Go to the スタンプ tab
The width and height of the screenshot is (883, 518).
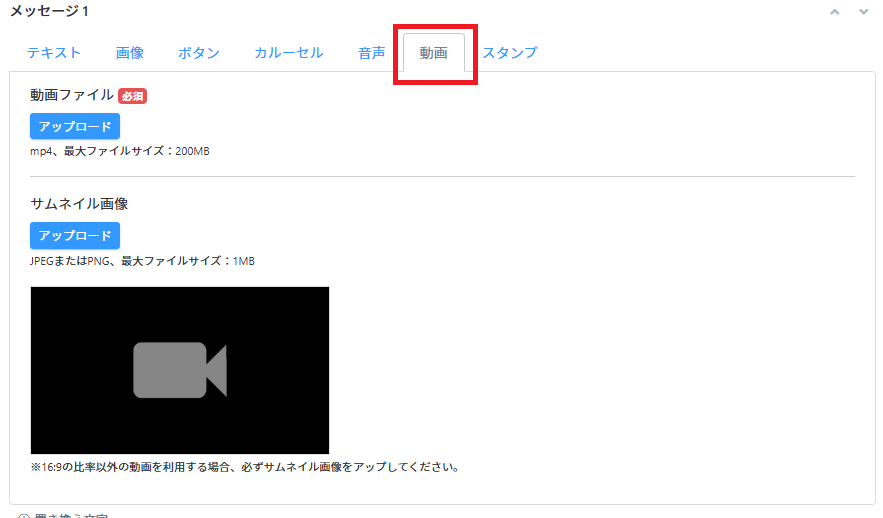[x=510, y=53]
